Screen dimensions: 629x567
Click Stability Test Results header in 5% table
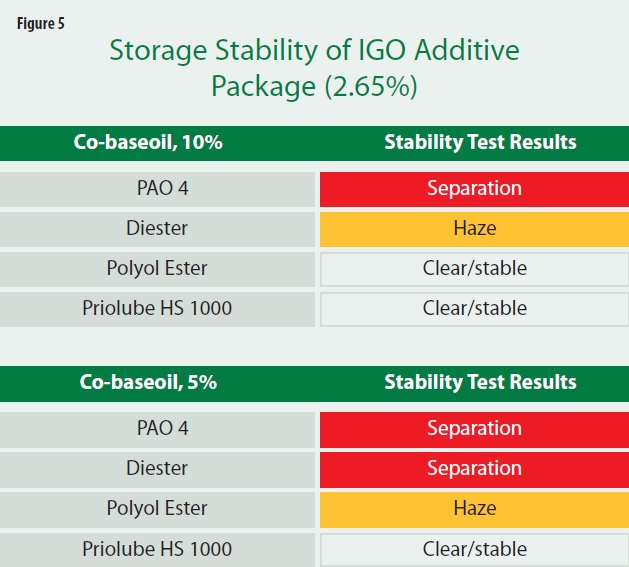[x=480, y=382]
